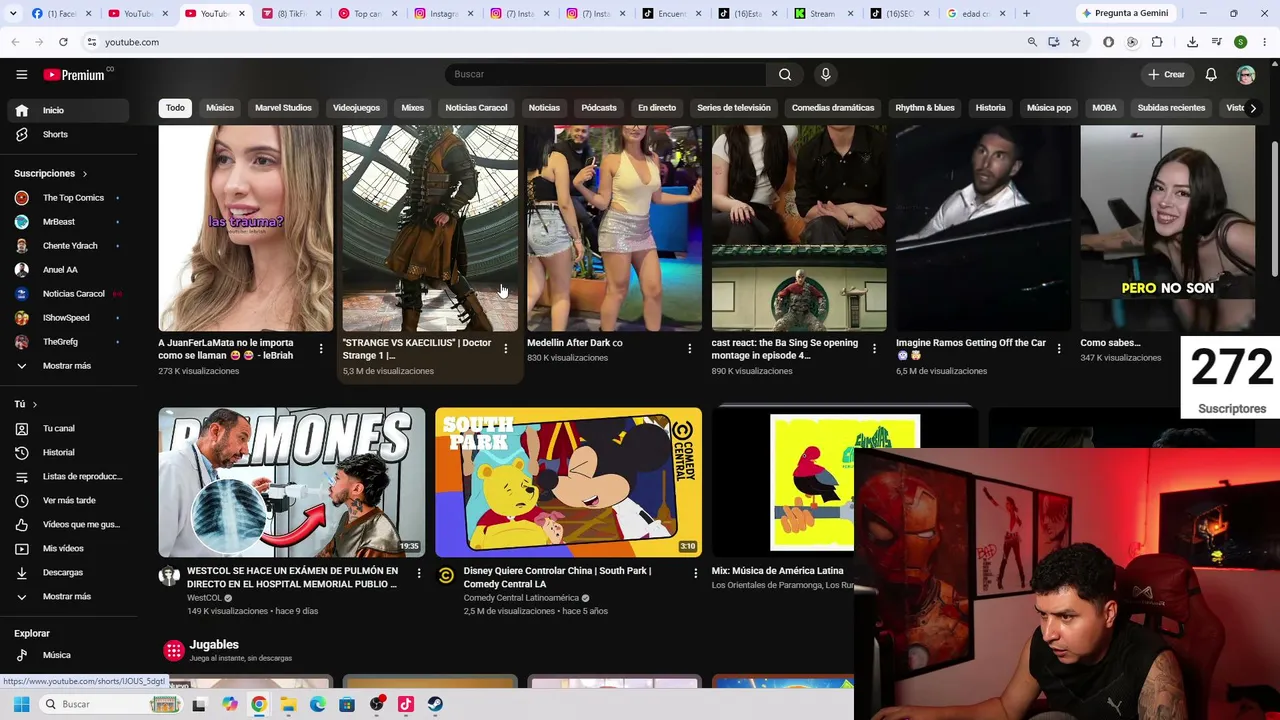
Task: Play the WESTCOL pulmón exam video thumbnail
Action: (291, 482)
